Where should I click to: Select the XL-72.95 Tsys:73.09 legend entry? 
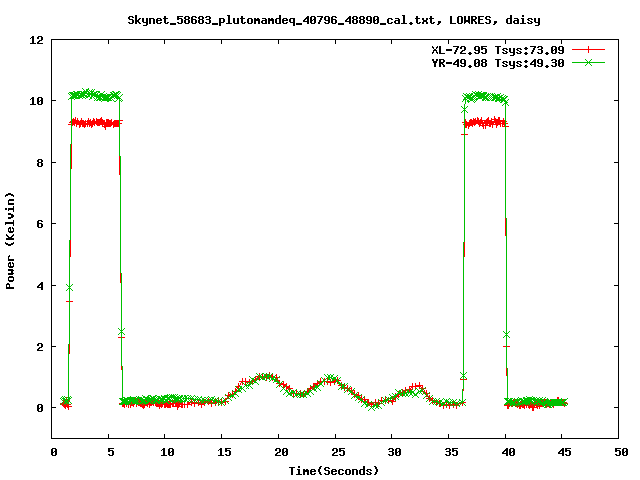(498, 50)
